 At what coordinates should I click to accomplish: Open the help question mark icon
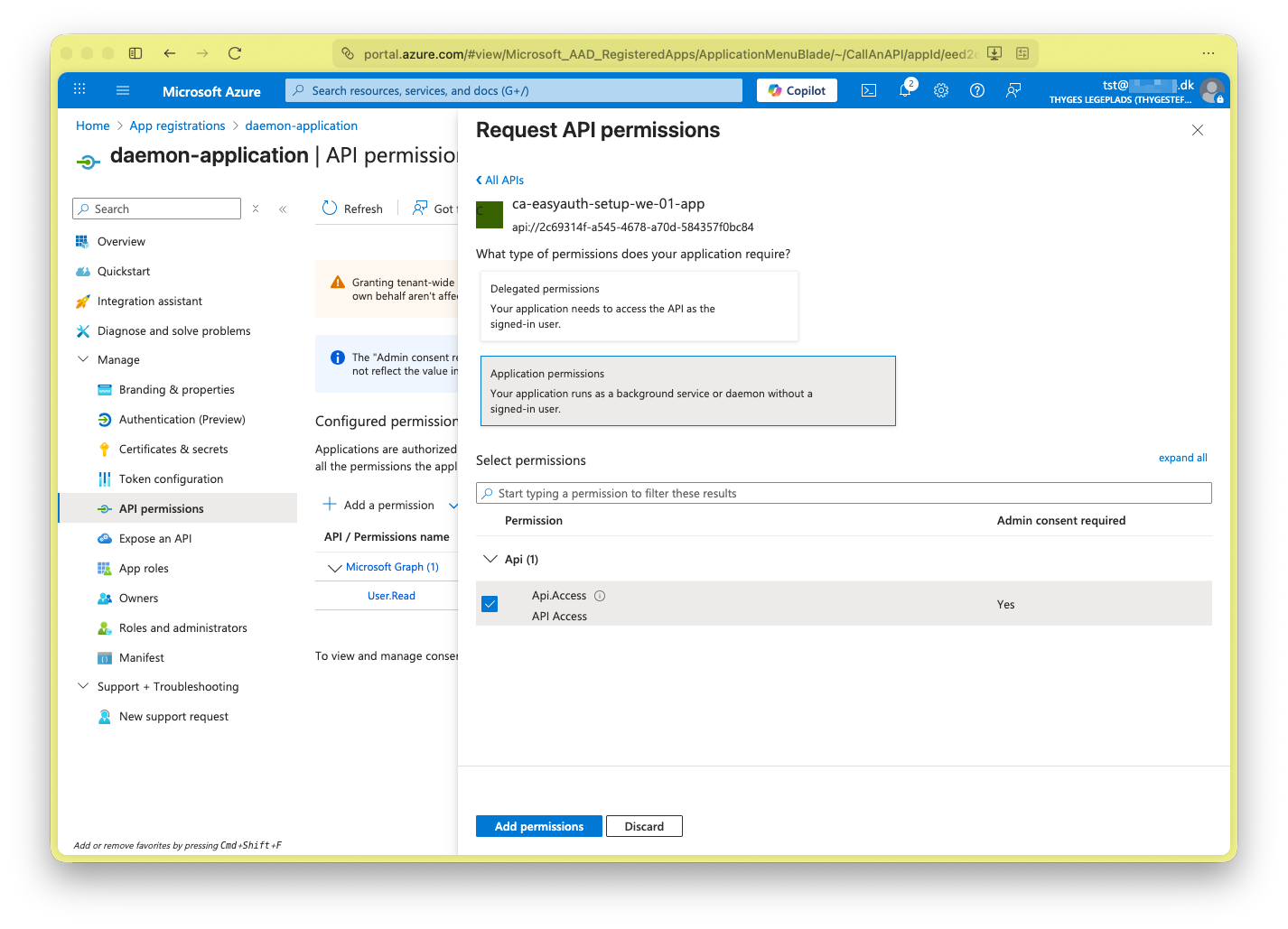coord(977,90)
